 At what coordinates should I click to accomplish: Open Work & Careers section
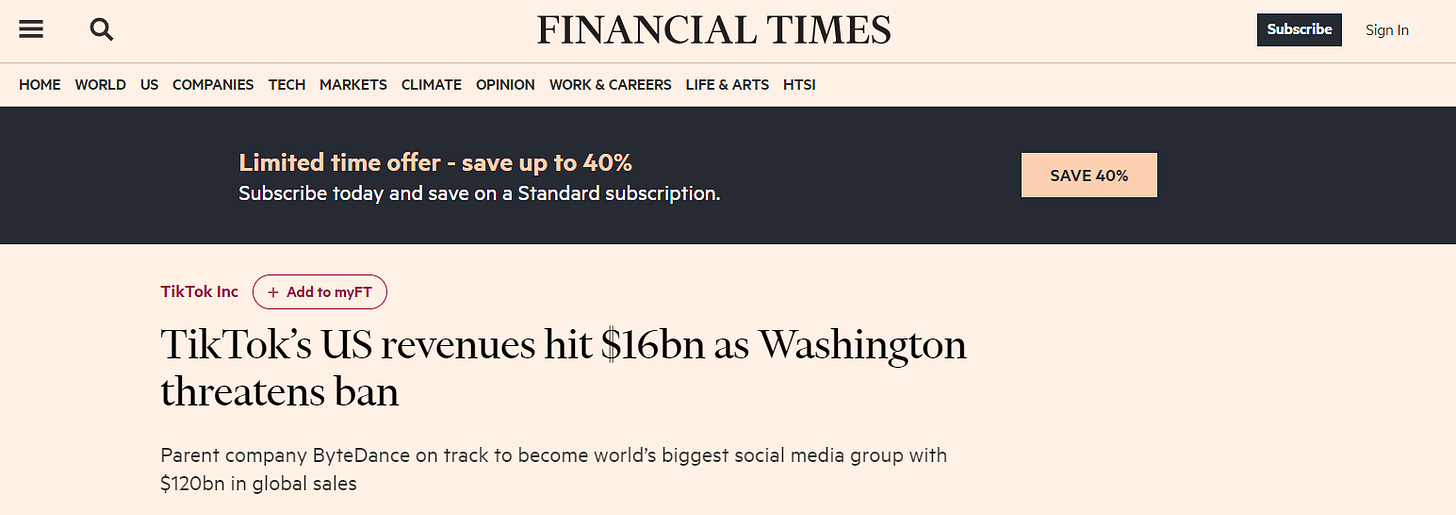pyautogui.click(x=610, y=85)
